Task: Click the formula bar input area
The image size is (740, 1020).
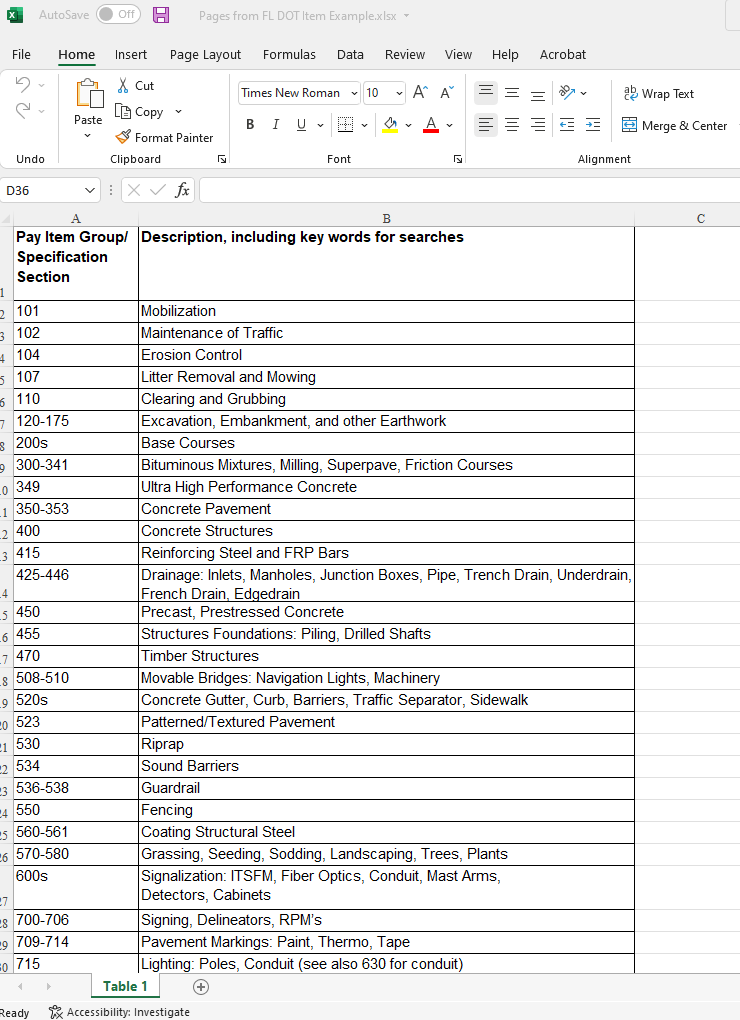Action: point(469,190)
